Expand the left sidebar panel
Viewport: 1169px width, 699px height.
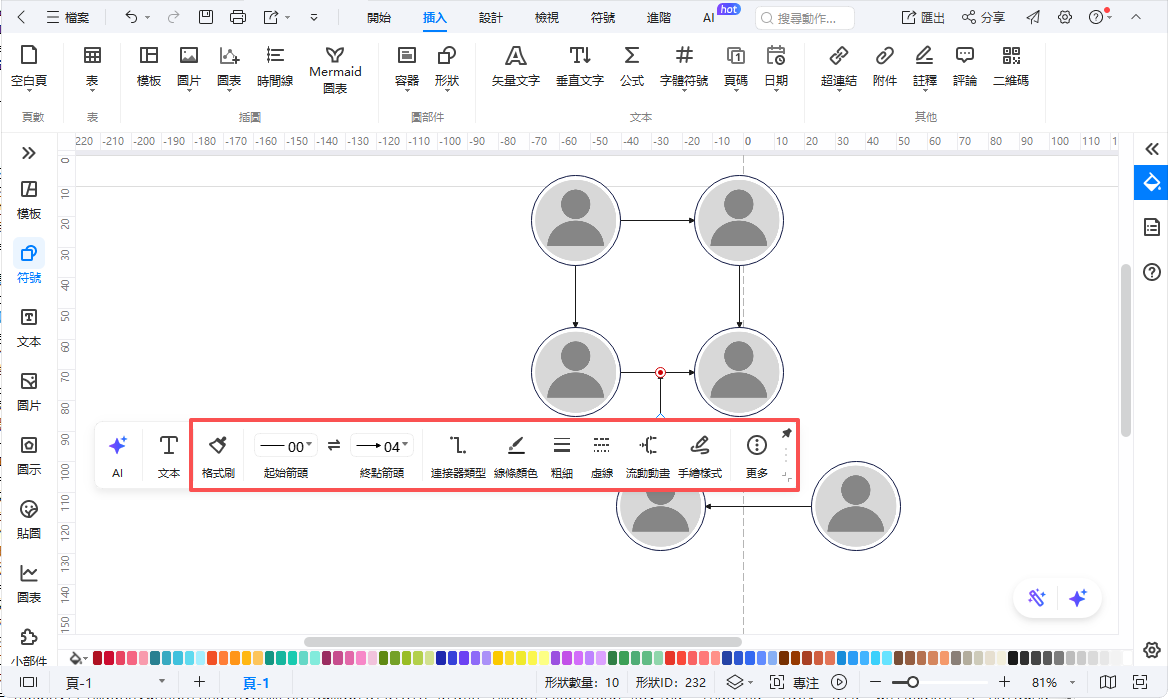tap(29, 153)
